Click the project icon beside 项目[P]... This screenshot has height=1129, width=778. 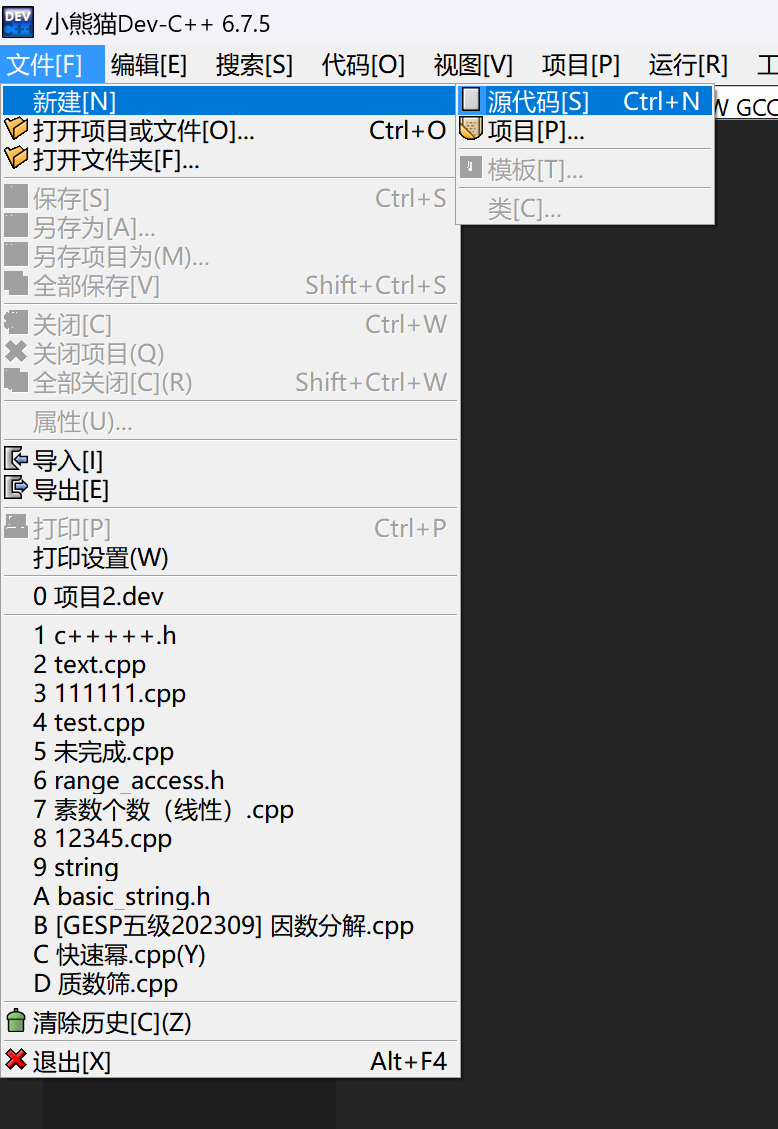471,130
